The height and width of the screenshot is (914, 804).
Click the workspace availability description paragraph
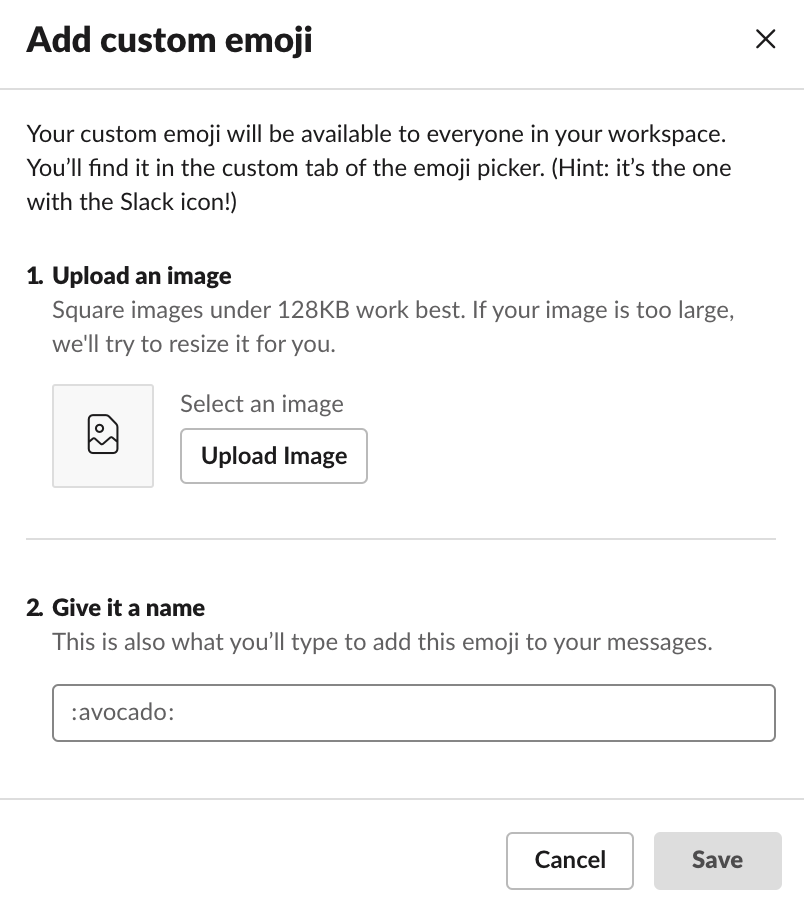[378, 168]
